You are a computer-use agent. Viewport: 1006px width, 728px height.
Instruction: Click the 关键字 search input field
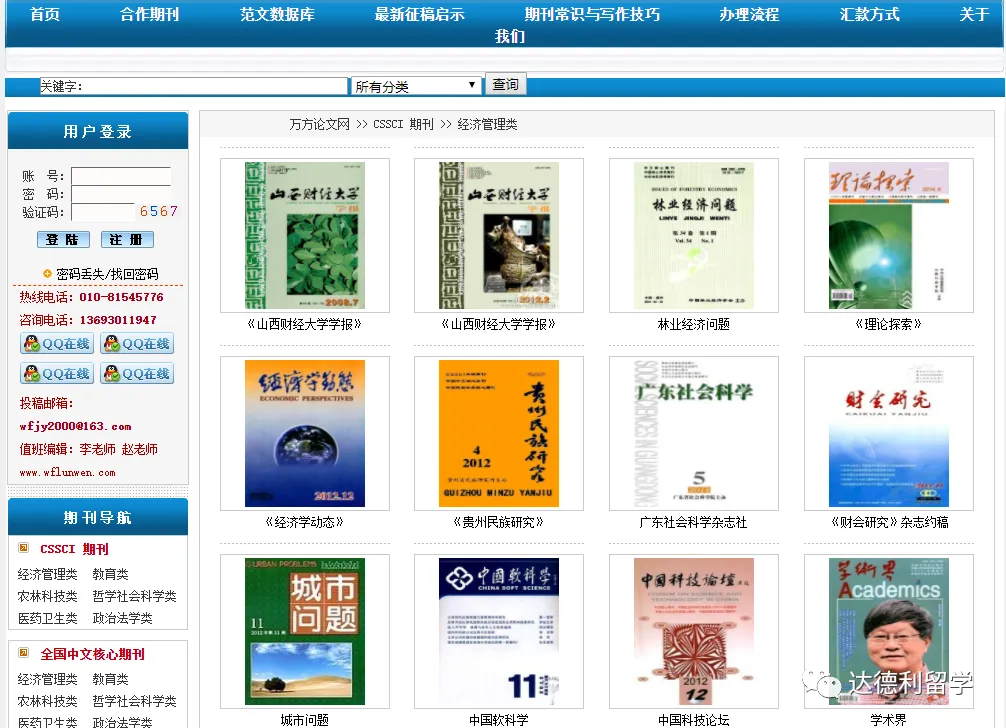tap(194, 86)
